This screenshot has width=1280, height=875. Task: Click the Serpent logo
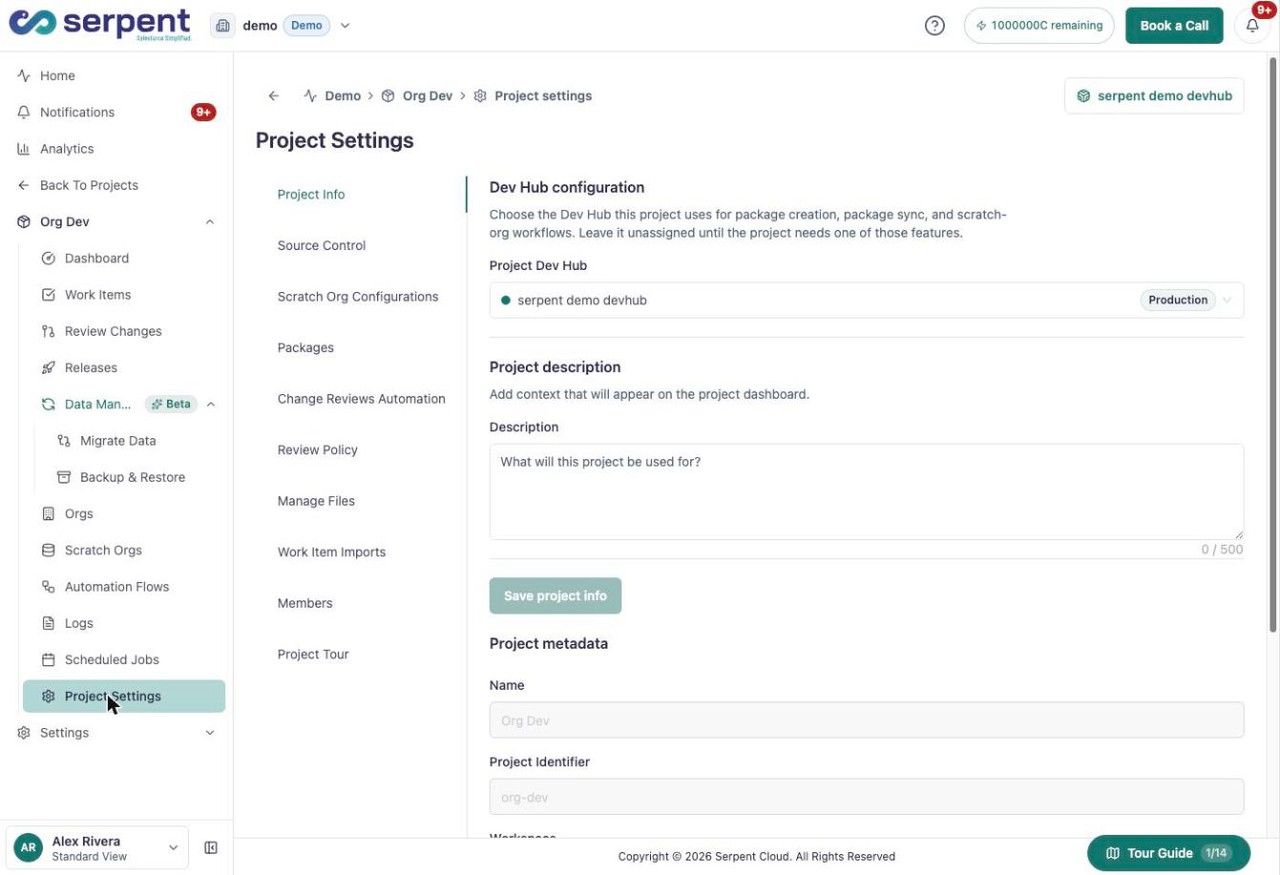click(100, 25)
